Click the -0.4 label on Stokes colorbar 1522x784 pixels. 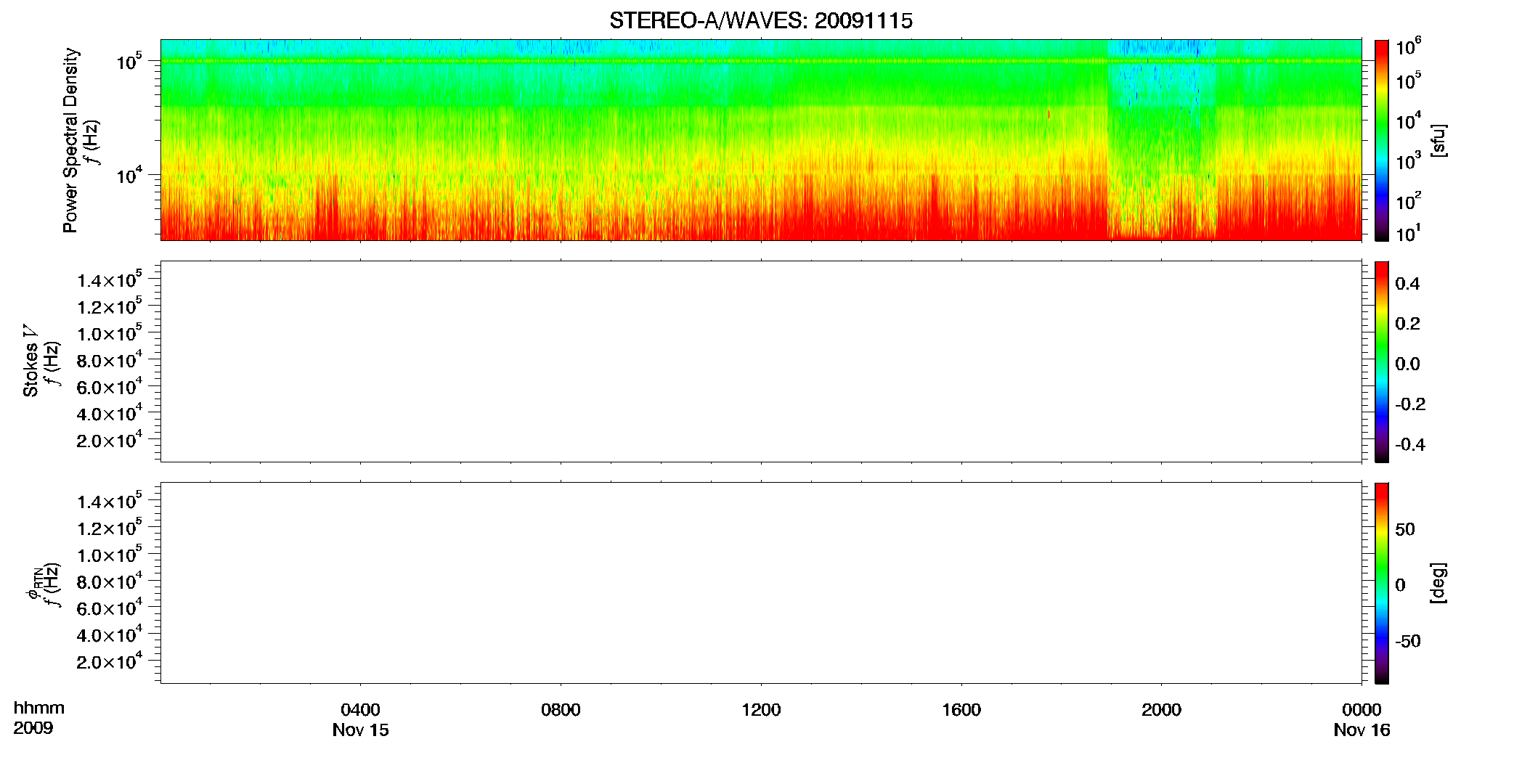(x=1410, y=444)
